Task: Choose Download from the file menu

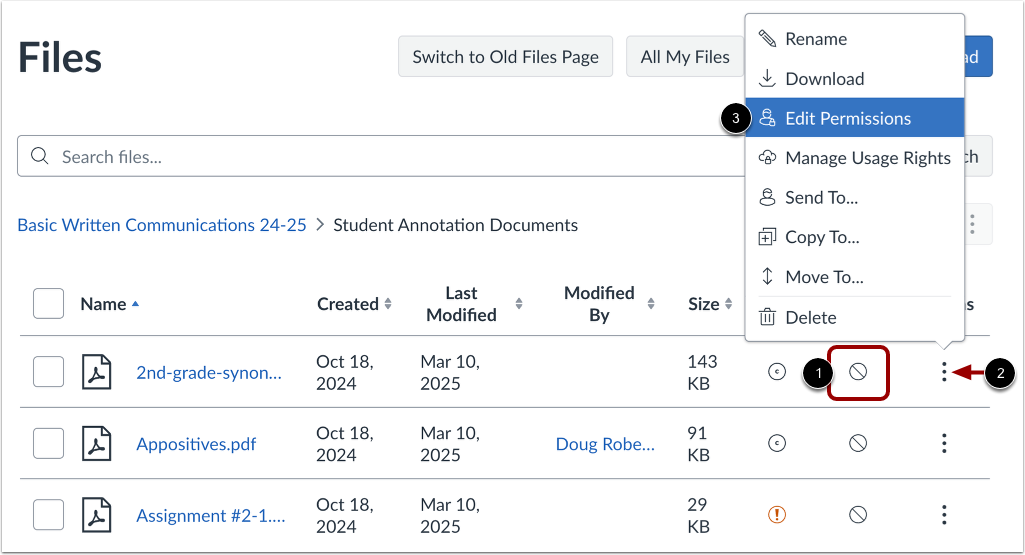Action: (854, 78)
